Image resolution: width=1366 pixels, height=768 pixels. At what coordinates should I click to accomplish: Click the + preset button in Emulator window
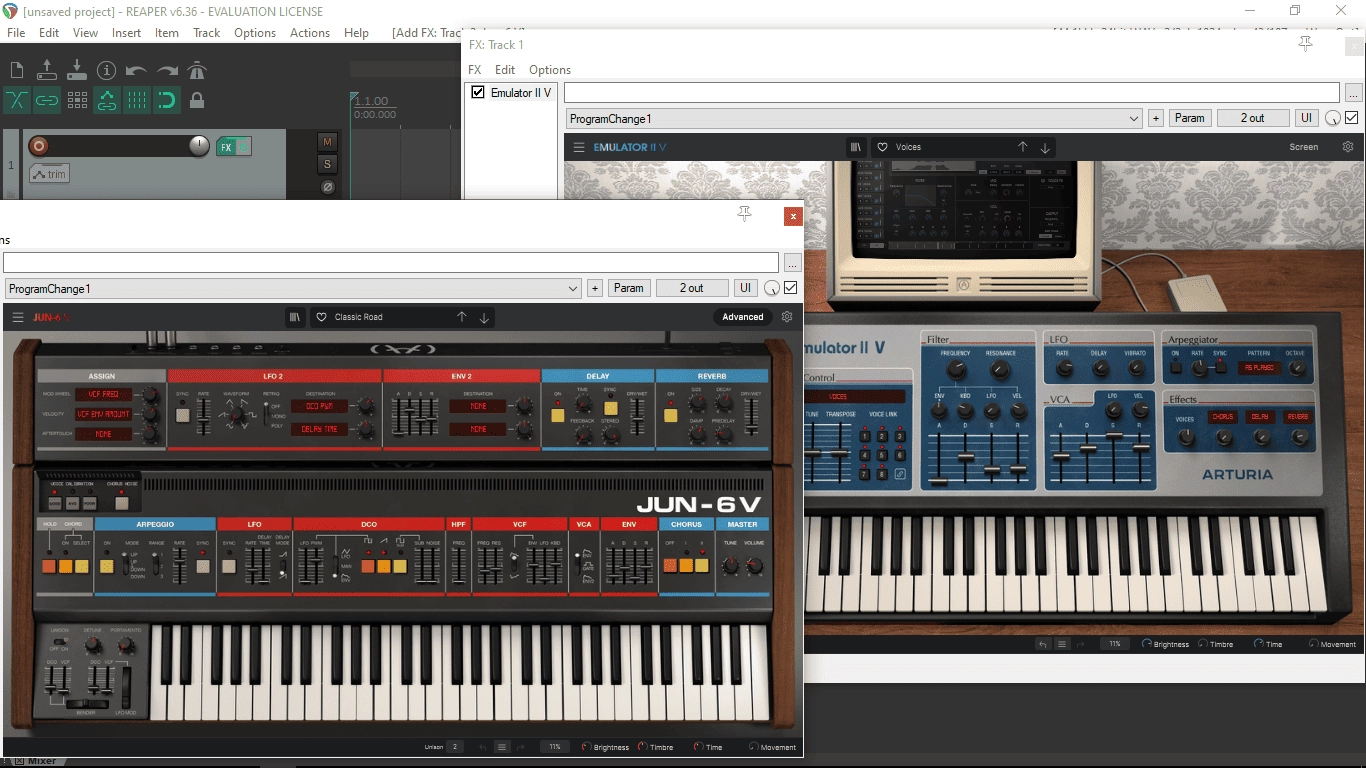coord(1156,118)
